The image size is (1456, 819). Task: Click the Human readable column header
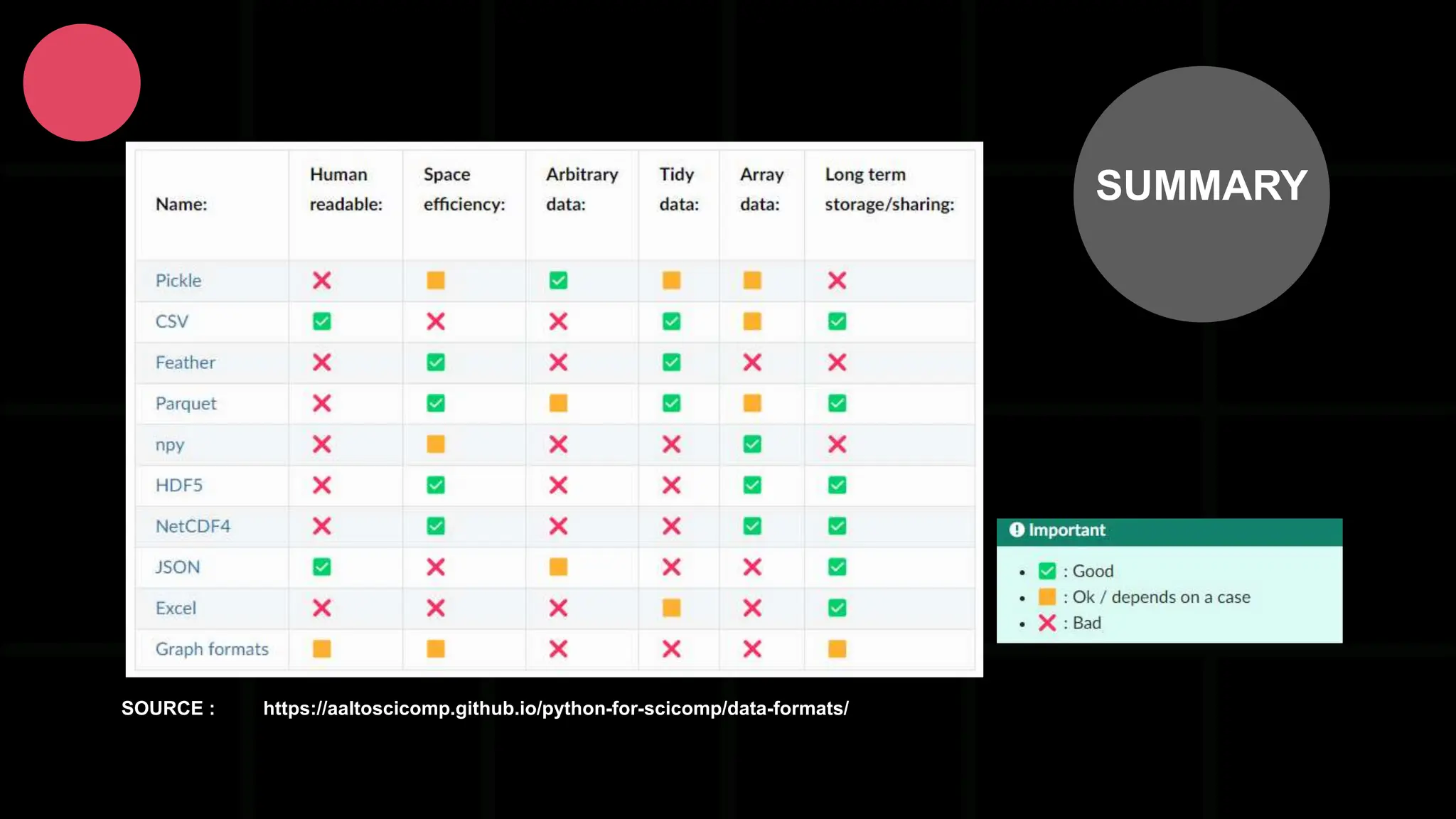coord(346,189)
